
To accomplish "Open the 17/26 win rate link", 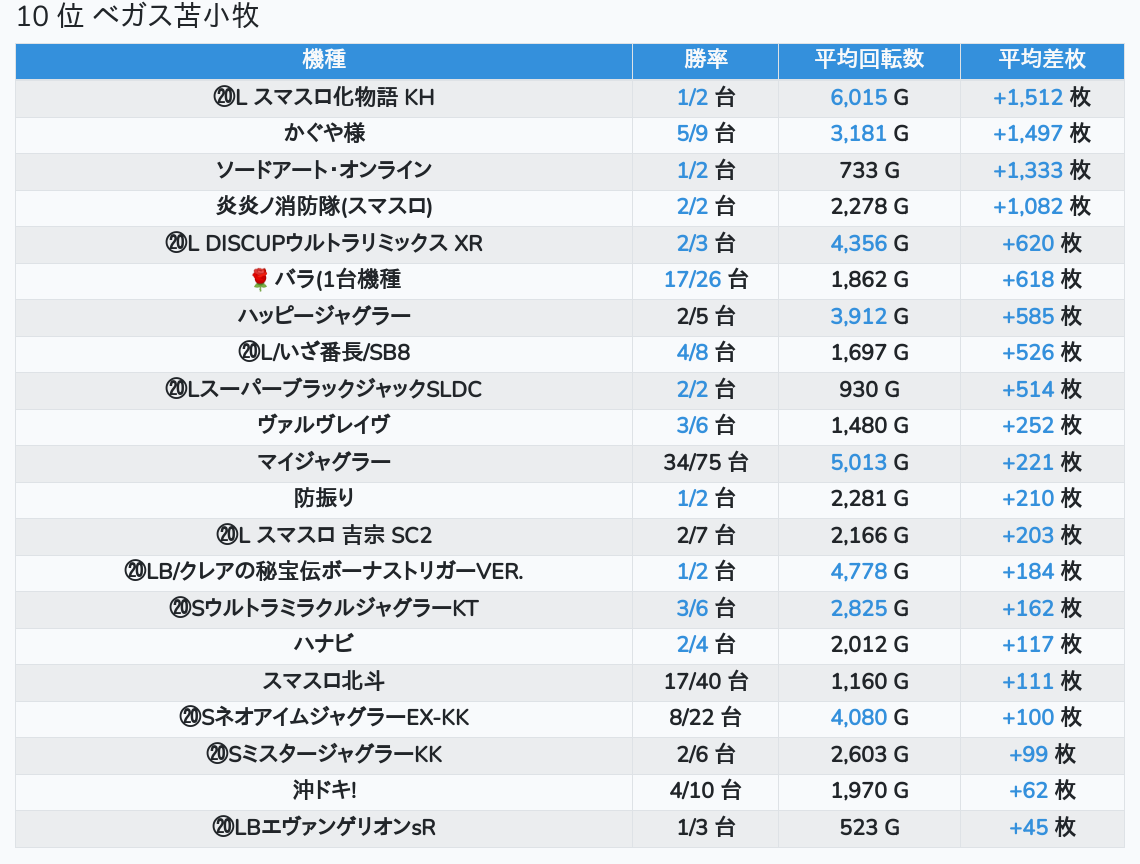I will (692, 280).
